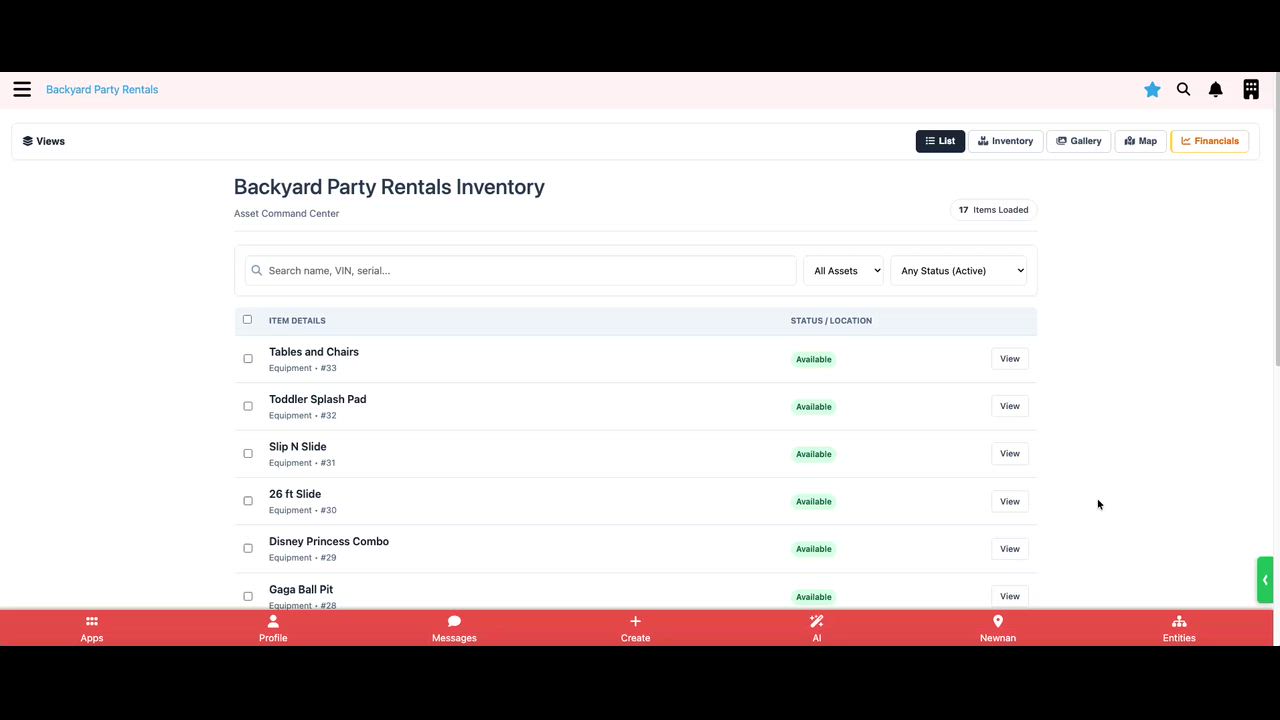The image size is (1280, 720).
Task: Check the Gaga Ball Pit row checkbox
Action: tap(248, 596)
